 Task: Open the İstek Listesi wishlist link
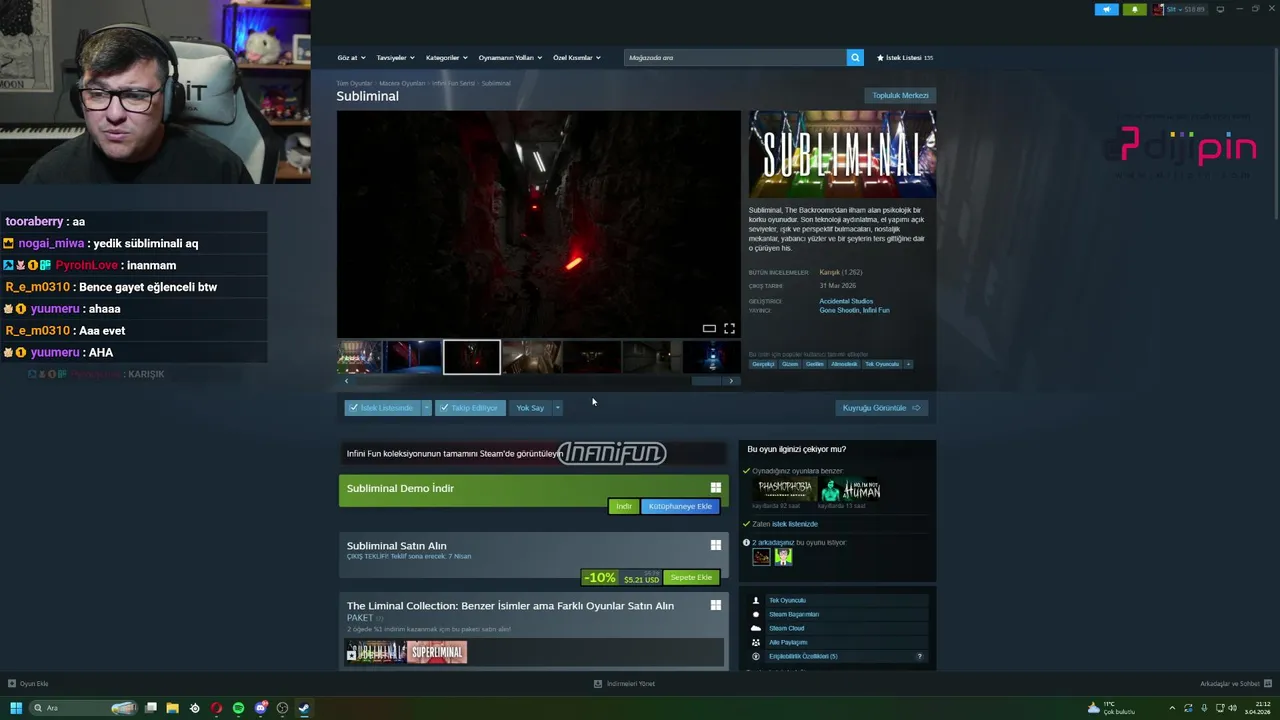[905, 58]
